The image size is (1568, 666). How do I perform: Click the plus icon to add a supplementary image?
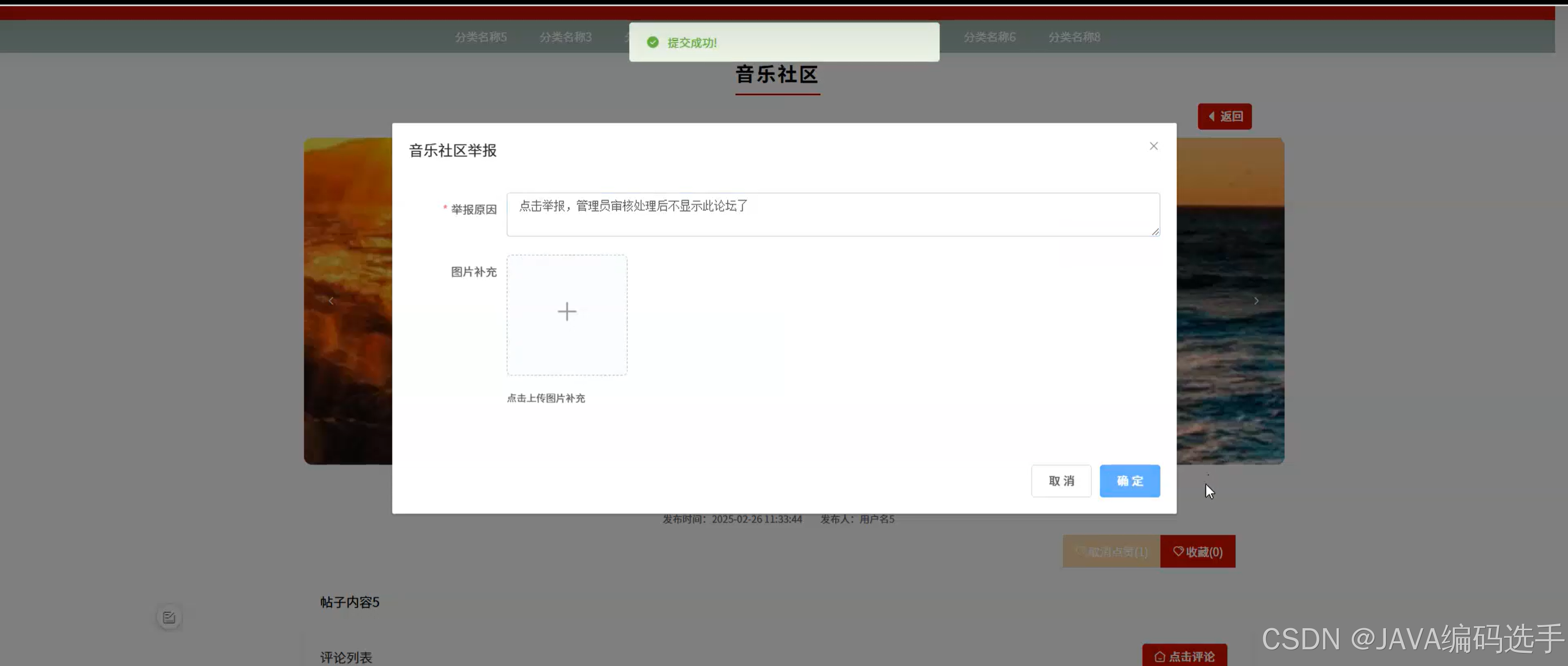(566, 312)
